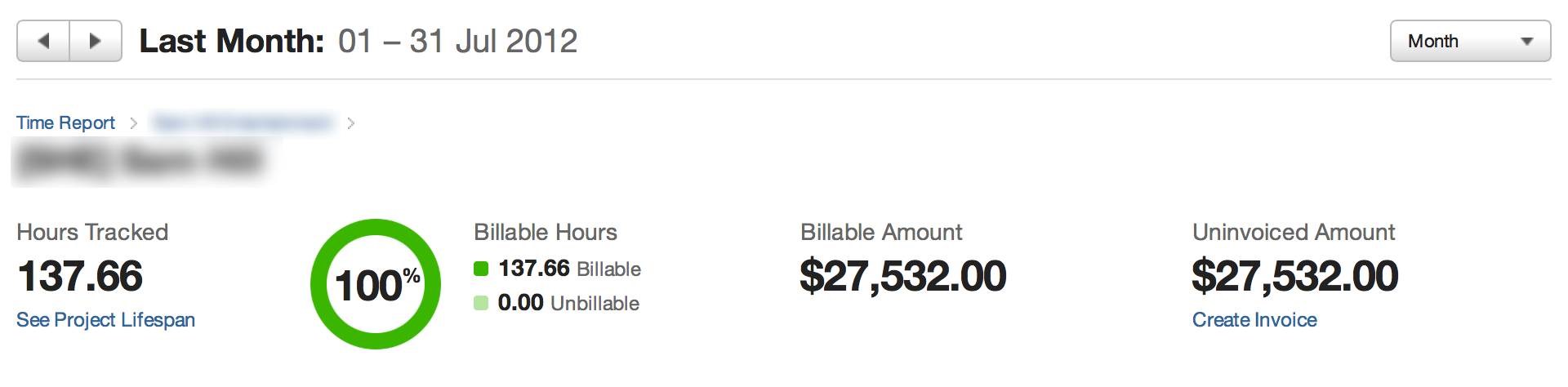Click the chevron after the client breadcrumb
This screenshot has width=1568, height=387.
tap(351, 123)
